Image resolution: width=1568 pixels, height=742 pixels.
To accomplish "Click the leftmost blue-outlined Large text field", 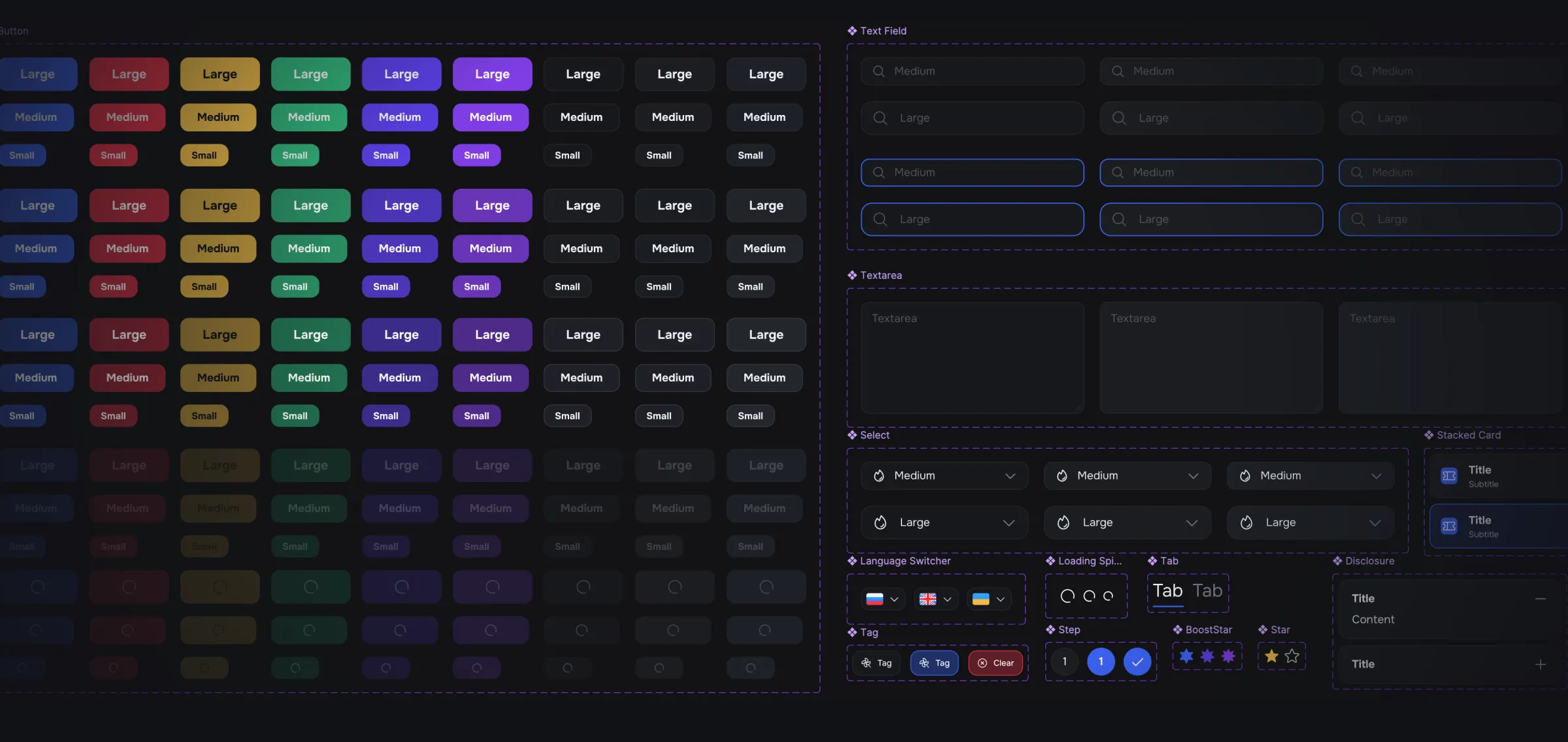I will [x=972, y=219].
